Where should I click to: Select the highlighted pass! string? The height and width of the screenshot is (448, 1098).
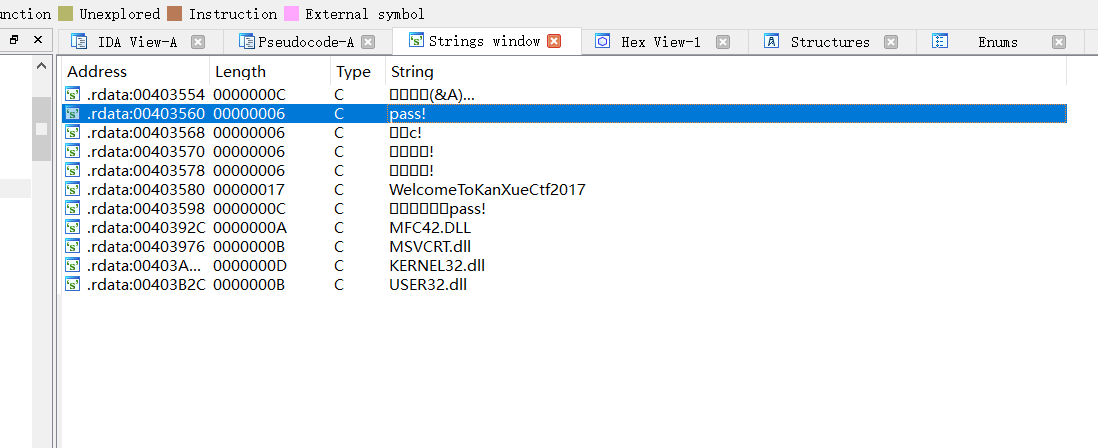pyautogui.click(x=407, y=113)
